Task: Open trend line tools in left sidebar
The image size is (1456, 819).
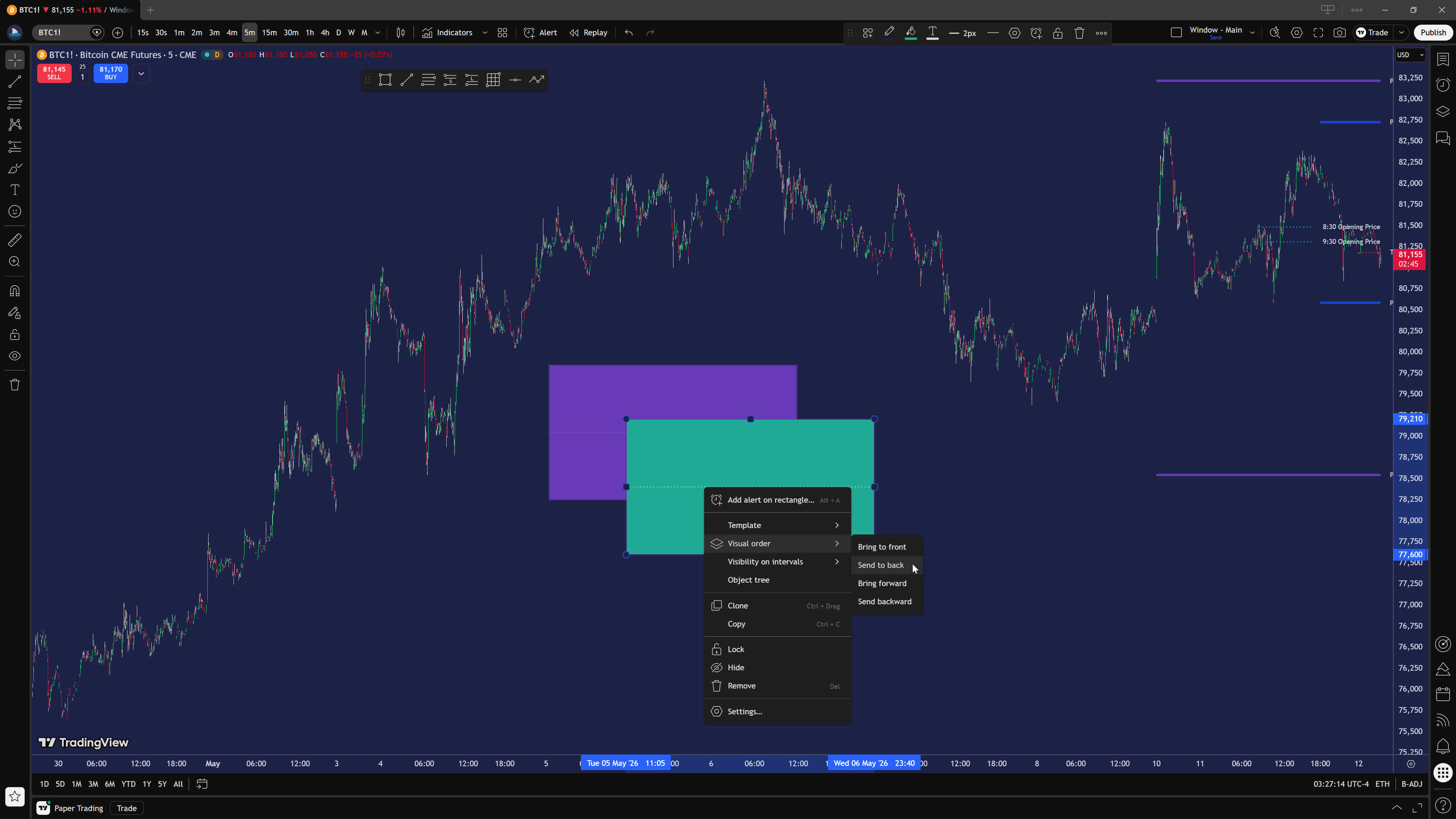Action: point(15,82)
